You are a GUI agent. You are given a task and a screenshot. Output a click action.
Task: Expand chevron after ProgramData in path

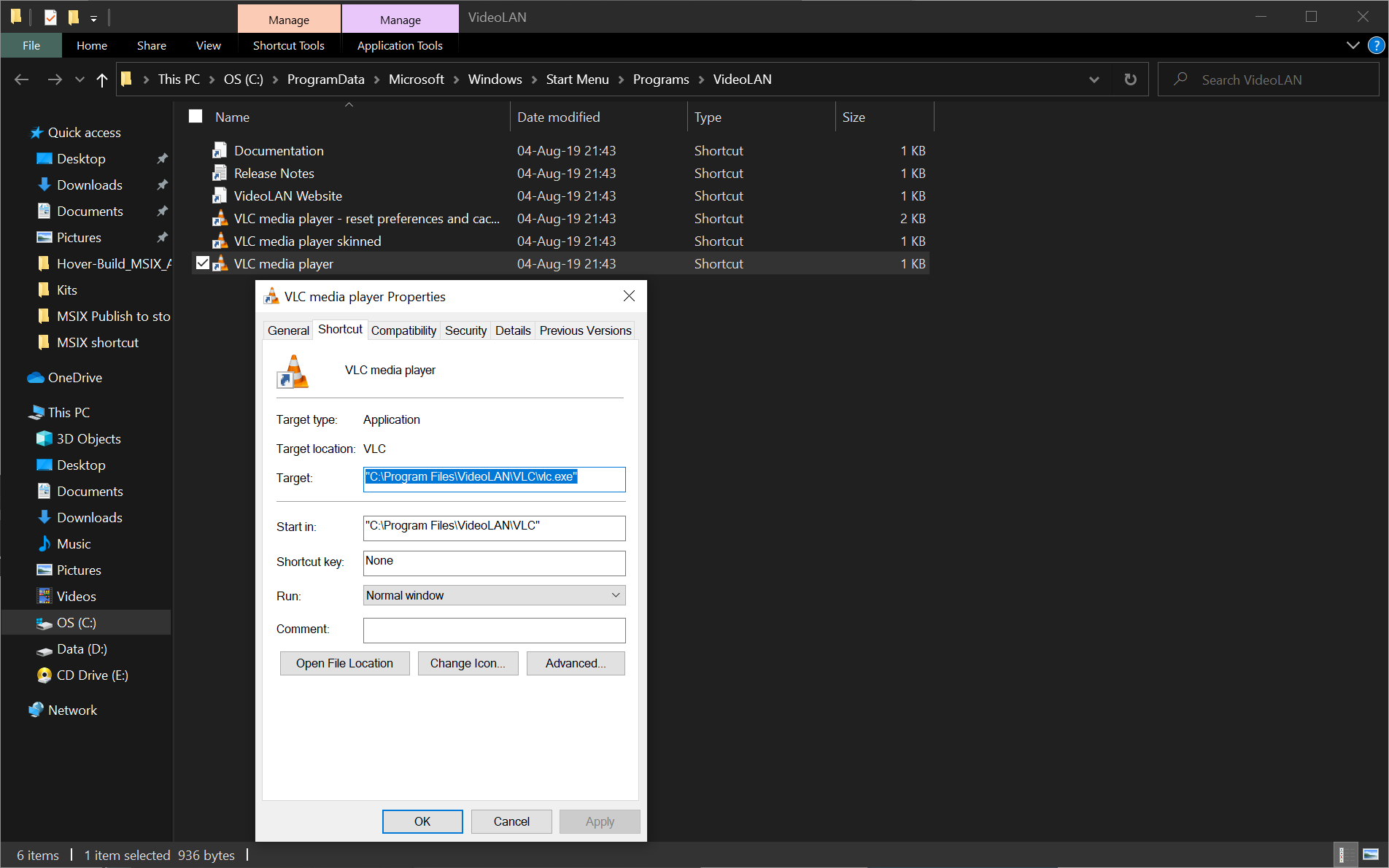376,80
